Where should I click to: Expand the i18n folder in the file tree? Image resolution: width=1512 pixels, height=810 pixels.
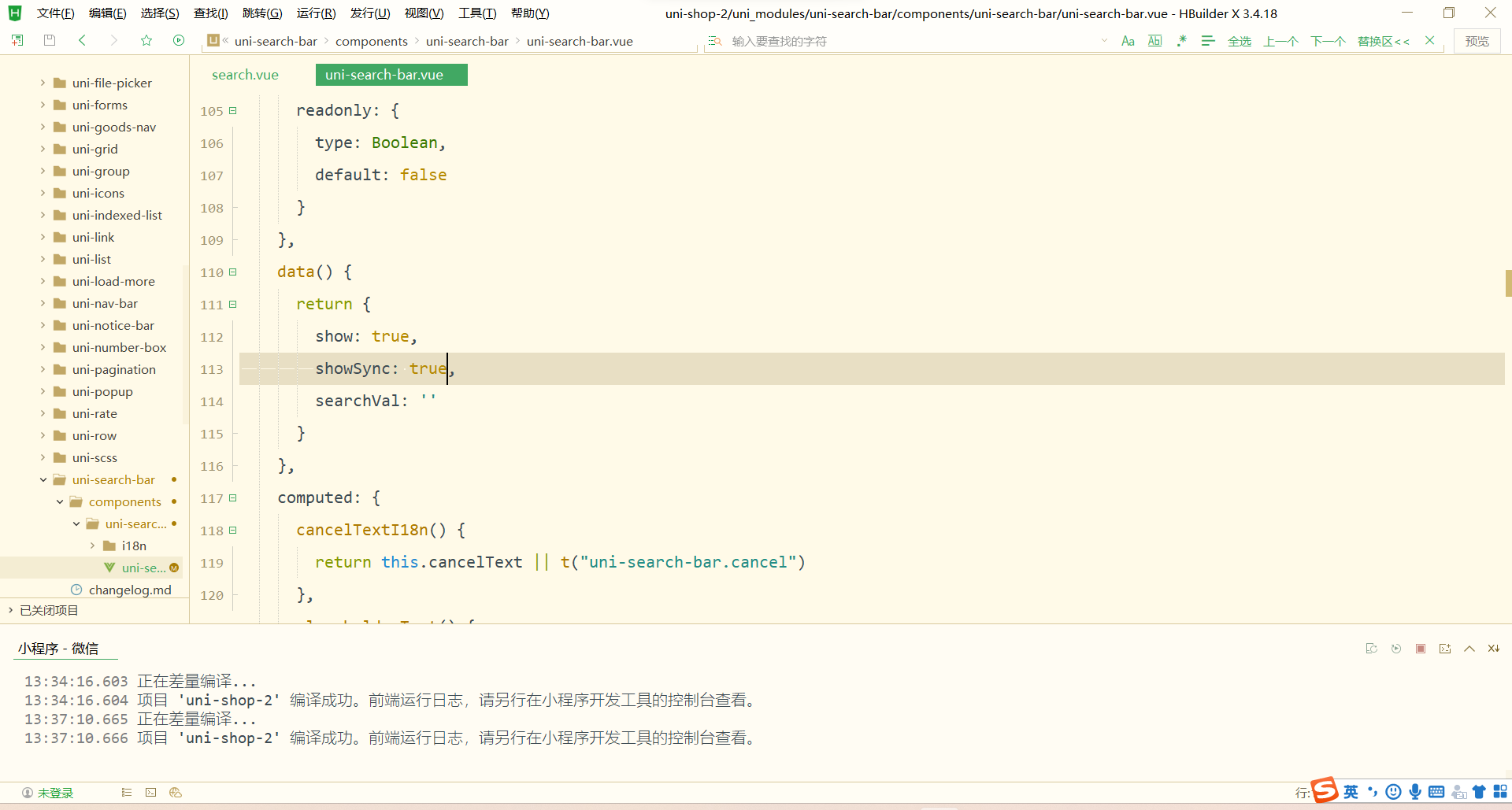pos(91,546)
